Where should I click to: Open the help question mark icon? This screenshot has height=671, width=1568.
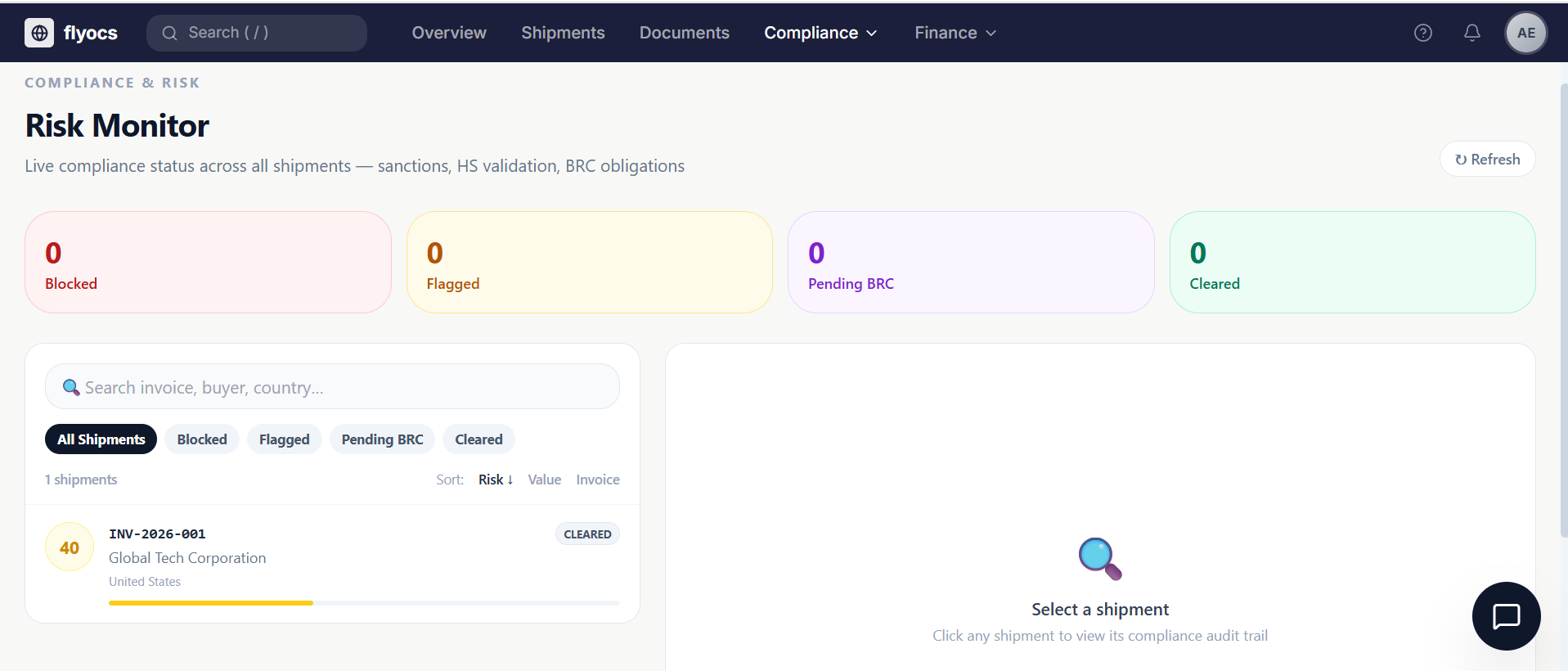pos(1422,33)
